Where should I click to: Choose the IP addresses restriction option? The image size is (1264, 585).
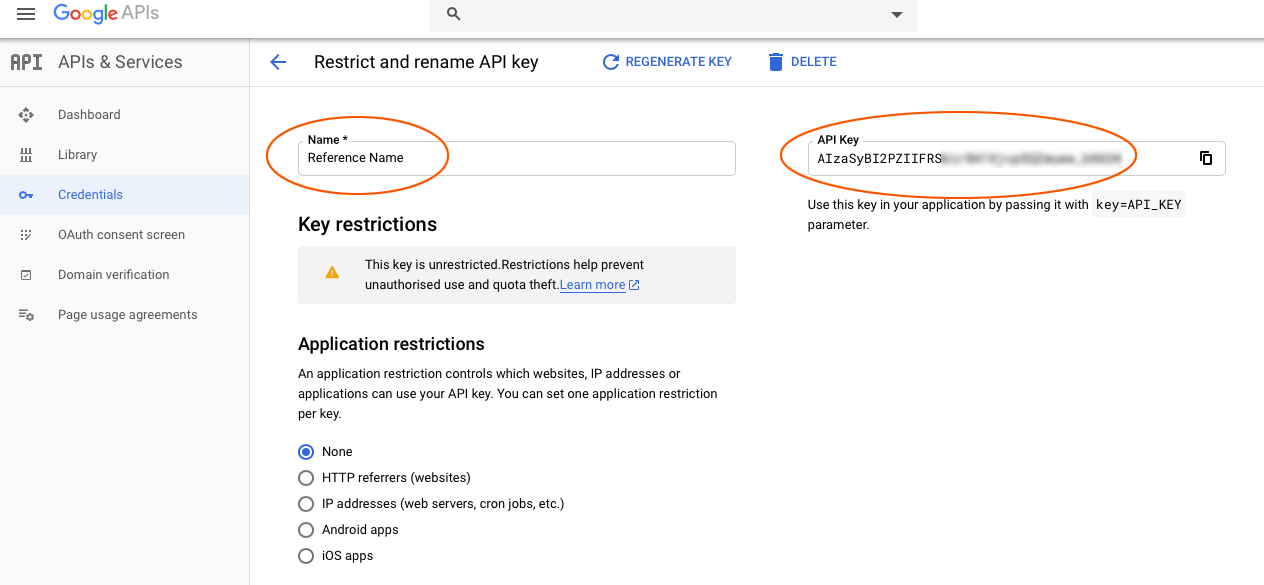pos(307,504)
